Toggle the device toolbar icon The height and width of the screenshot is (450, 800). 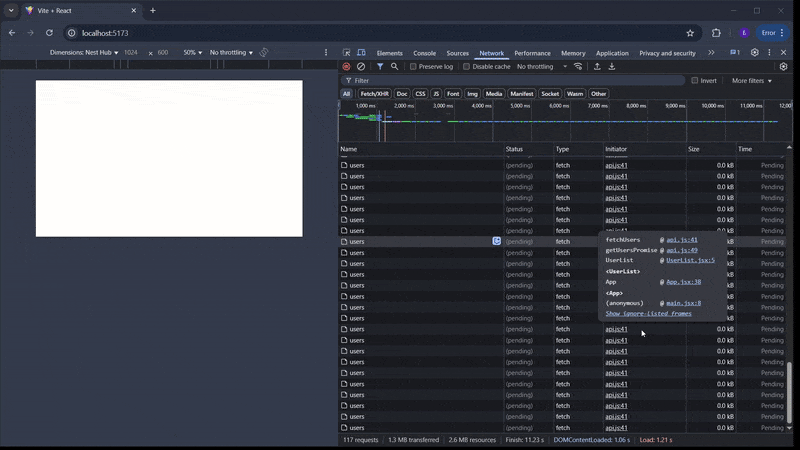tap(362, 53)
